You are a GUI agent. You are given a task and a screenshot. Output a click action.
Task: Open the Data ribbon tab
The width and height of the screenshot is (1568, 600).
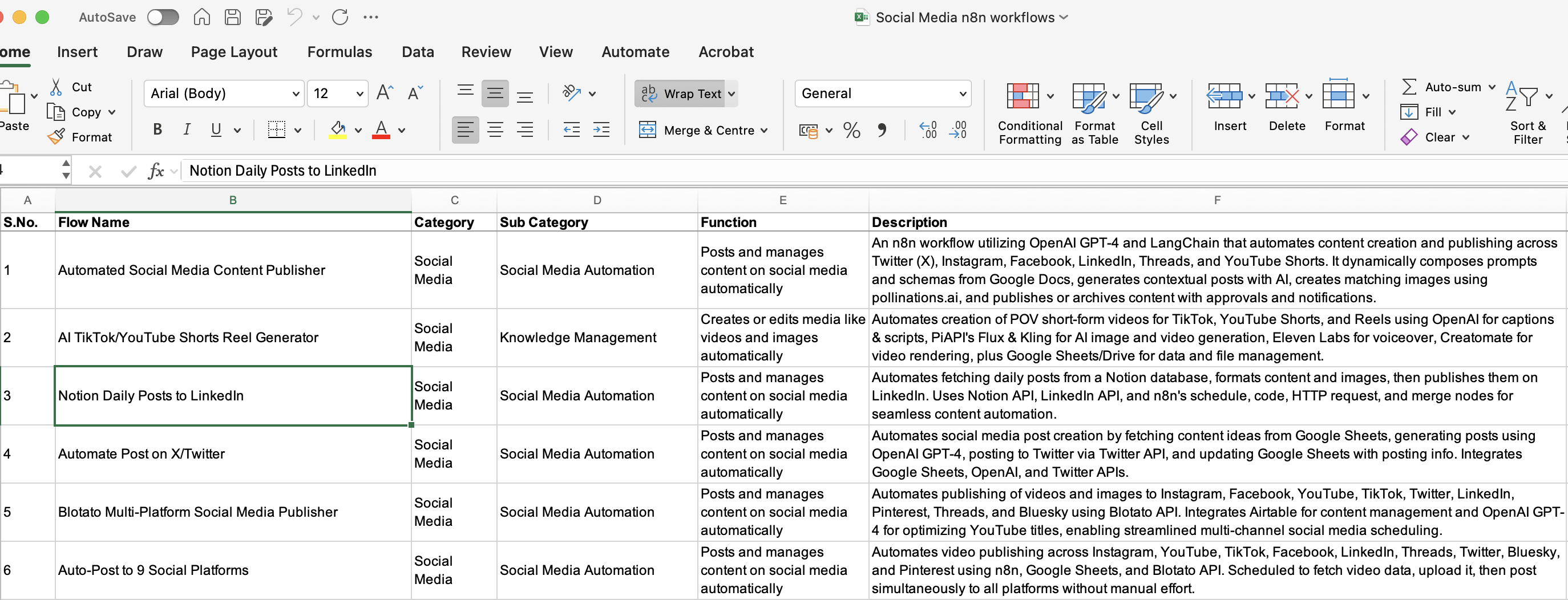pyautogui.click(x=418, y=52)
